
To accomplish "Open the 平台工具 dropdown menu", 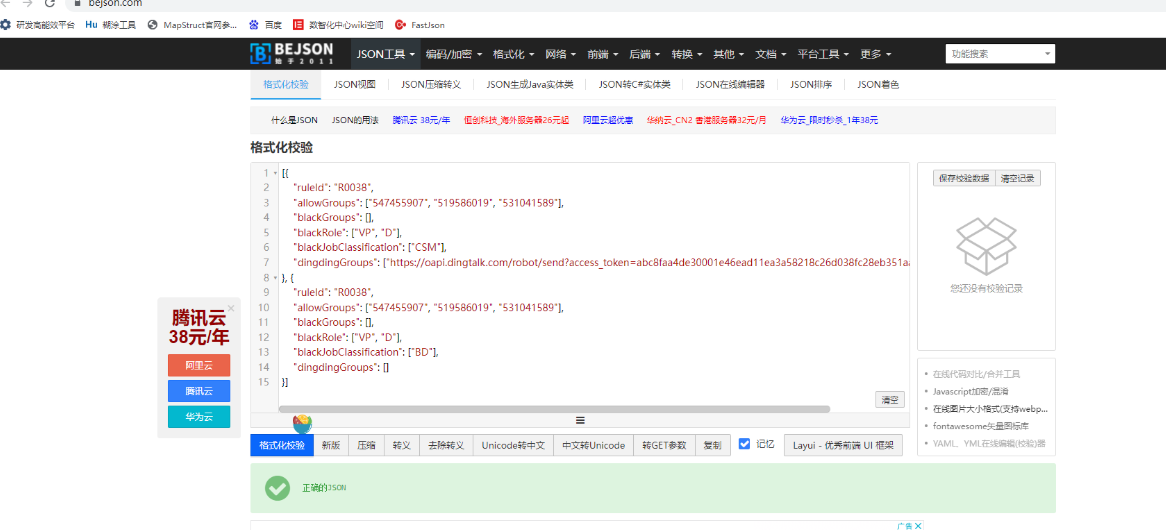I will tap(823, 54).
